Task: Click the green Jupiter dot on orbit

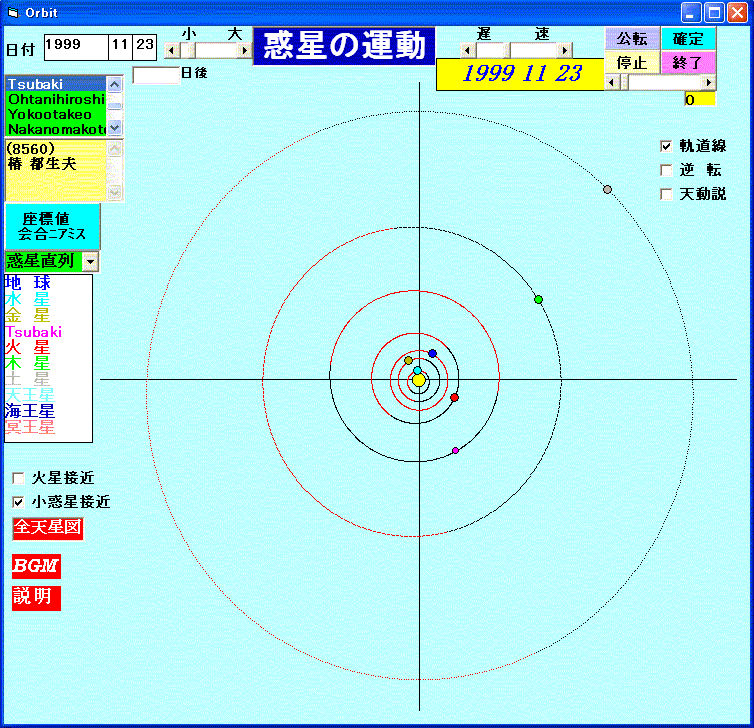Action: click(x=538, y=300)
